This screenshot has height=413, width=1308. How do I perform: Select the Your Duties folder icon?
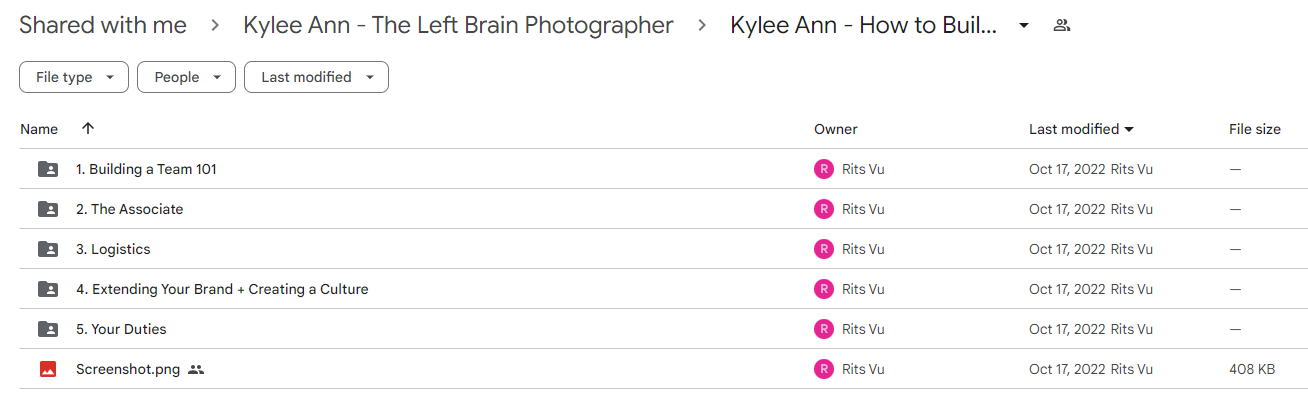48,329
